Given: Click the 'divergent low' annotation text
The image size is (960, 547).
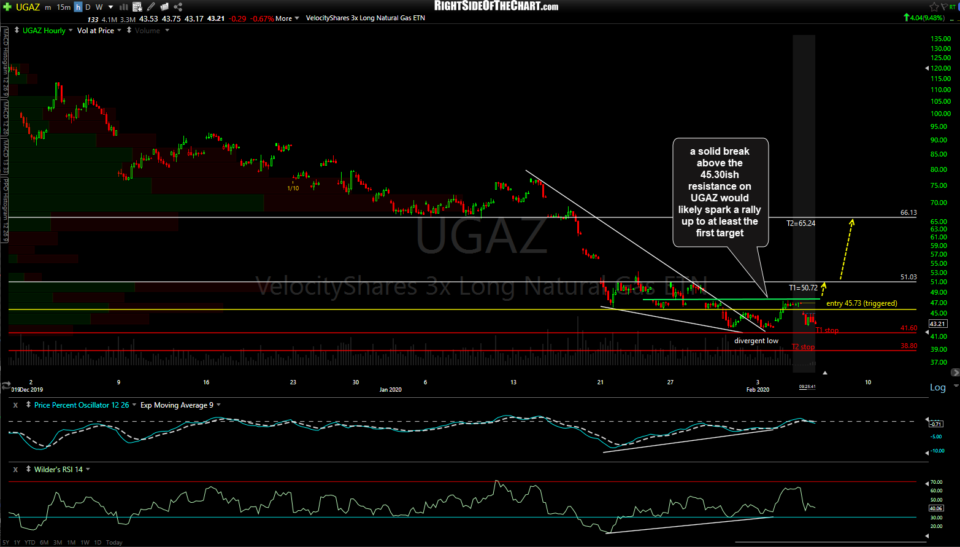Looking at the screenshot, I should [x=756, y=341].
